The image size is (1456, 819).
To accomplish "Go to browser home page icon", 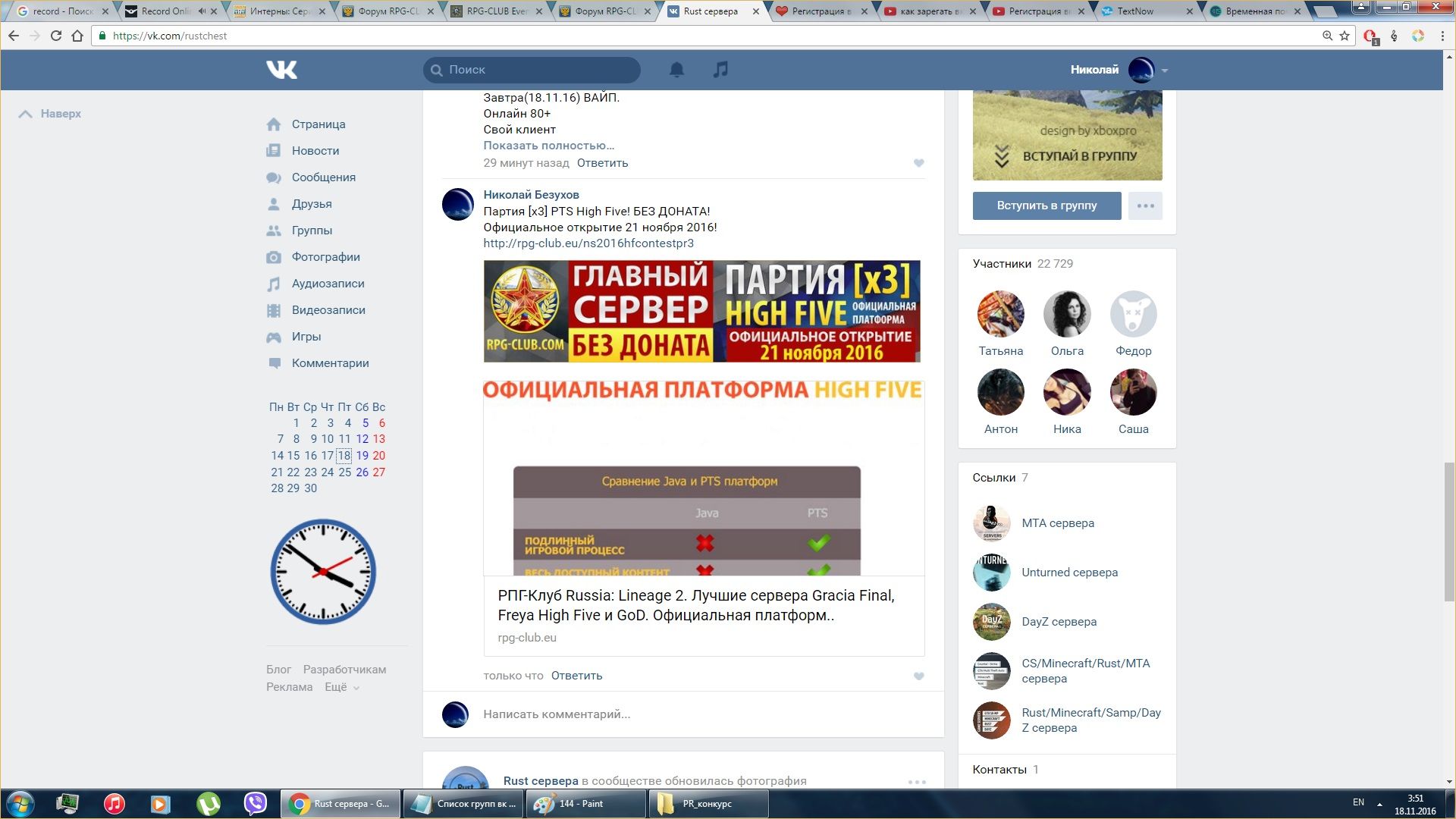I will coord(77,36).
